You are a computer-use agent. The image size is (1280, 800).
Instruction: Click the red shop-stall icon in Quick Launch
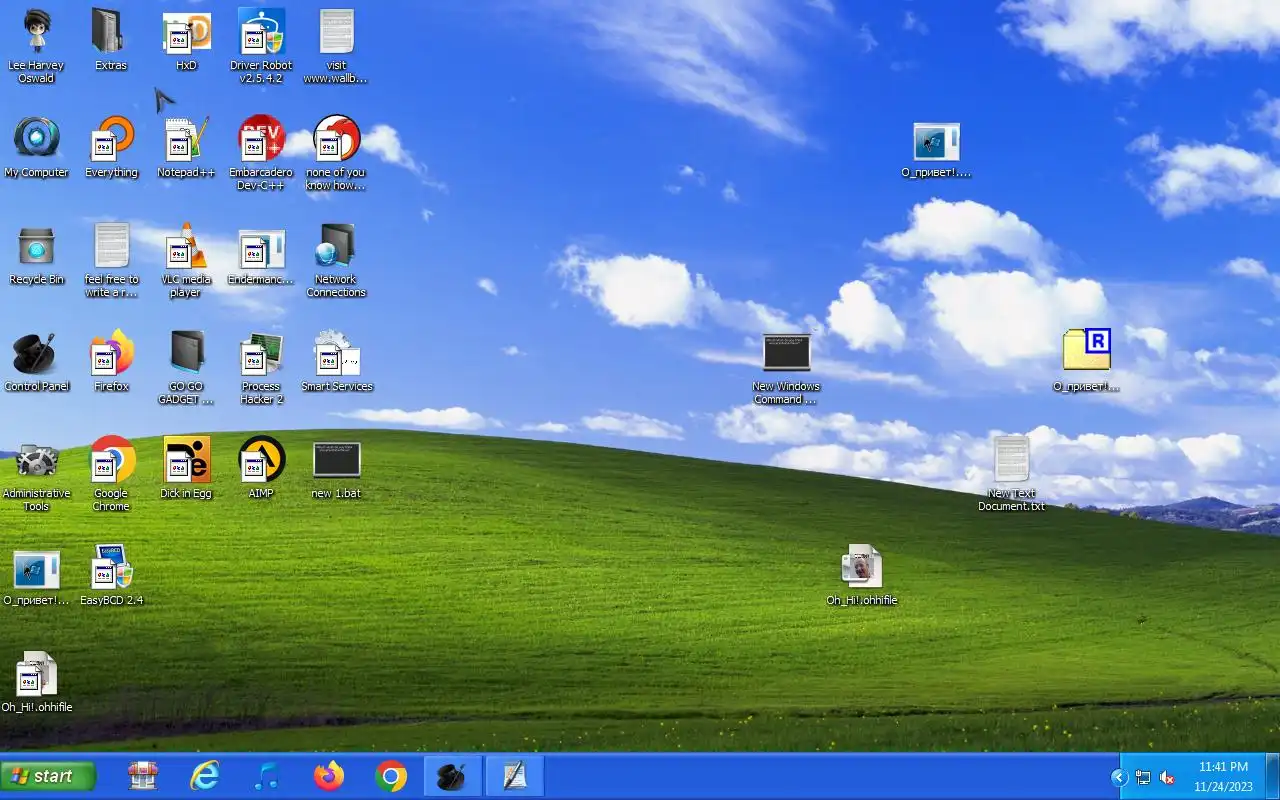(143, 776)
